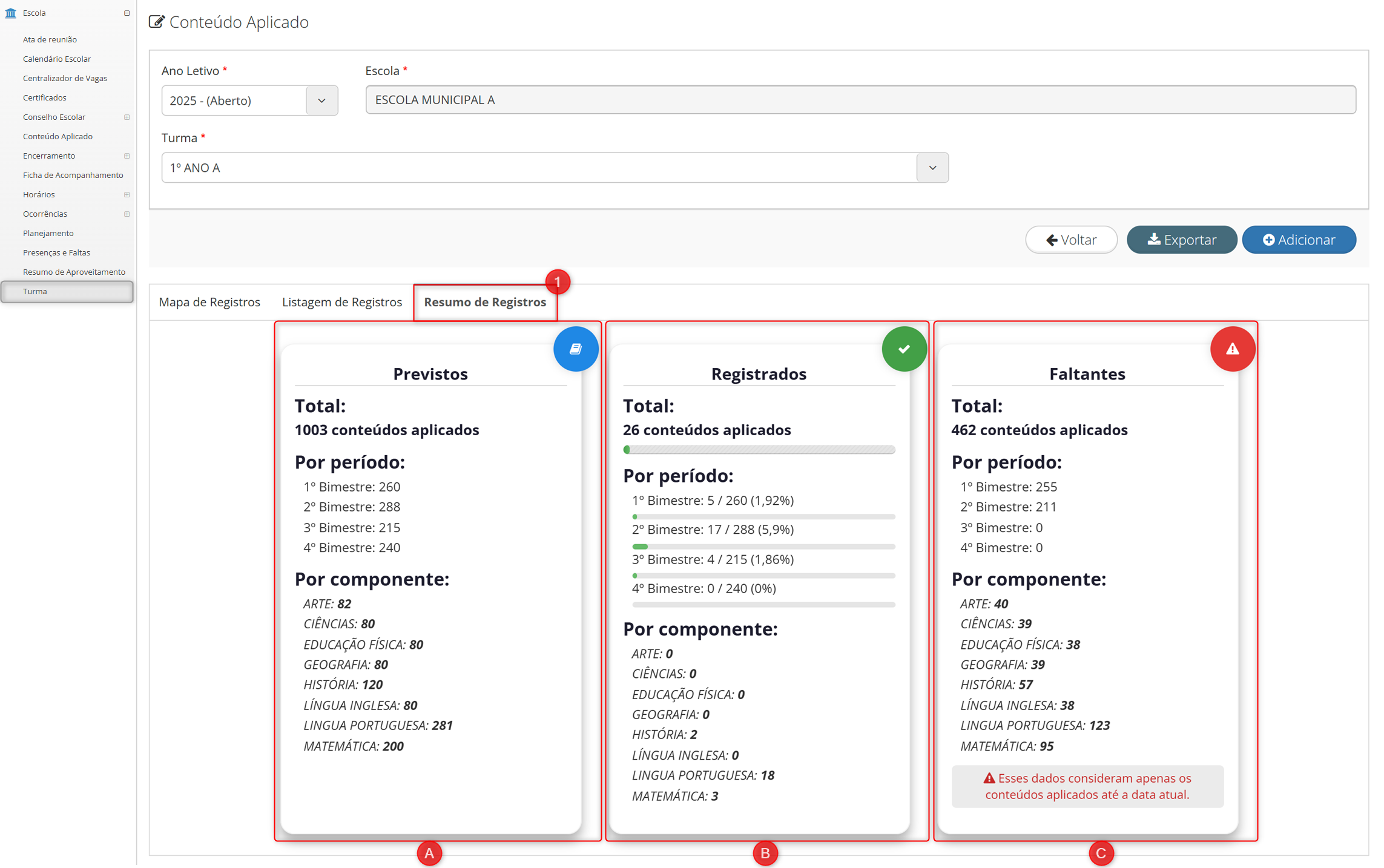Click the red warning icon on Faltantes card
The width and height of the screenshot is (1384, 868).
coord(1233,349)
